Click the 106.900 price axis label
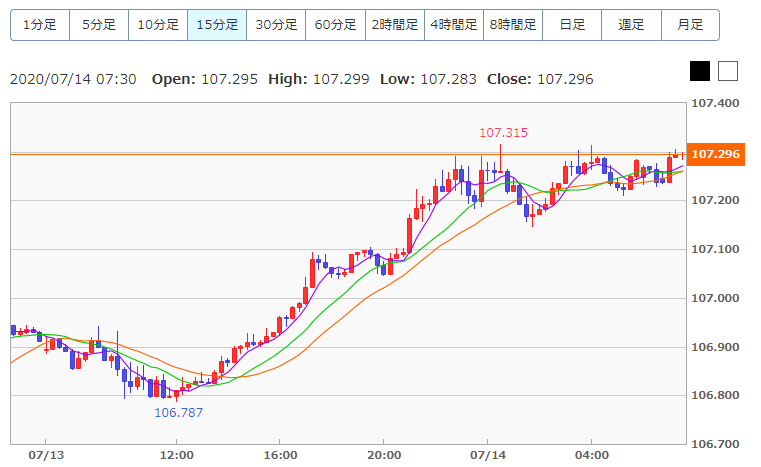The width and height of the screenshot is (761, 467). [715, 347]
